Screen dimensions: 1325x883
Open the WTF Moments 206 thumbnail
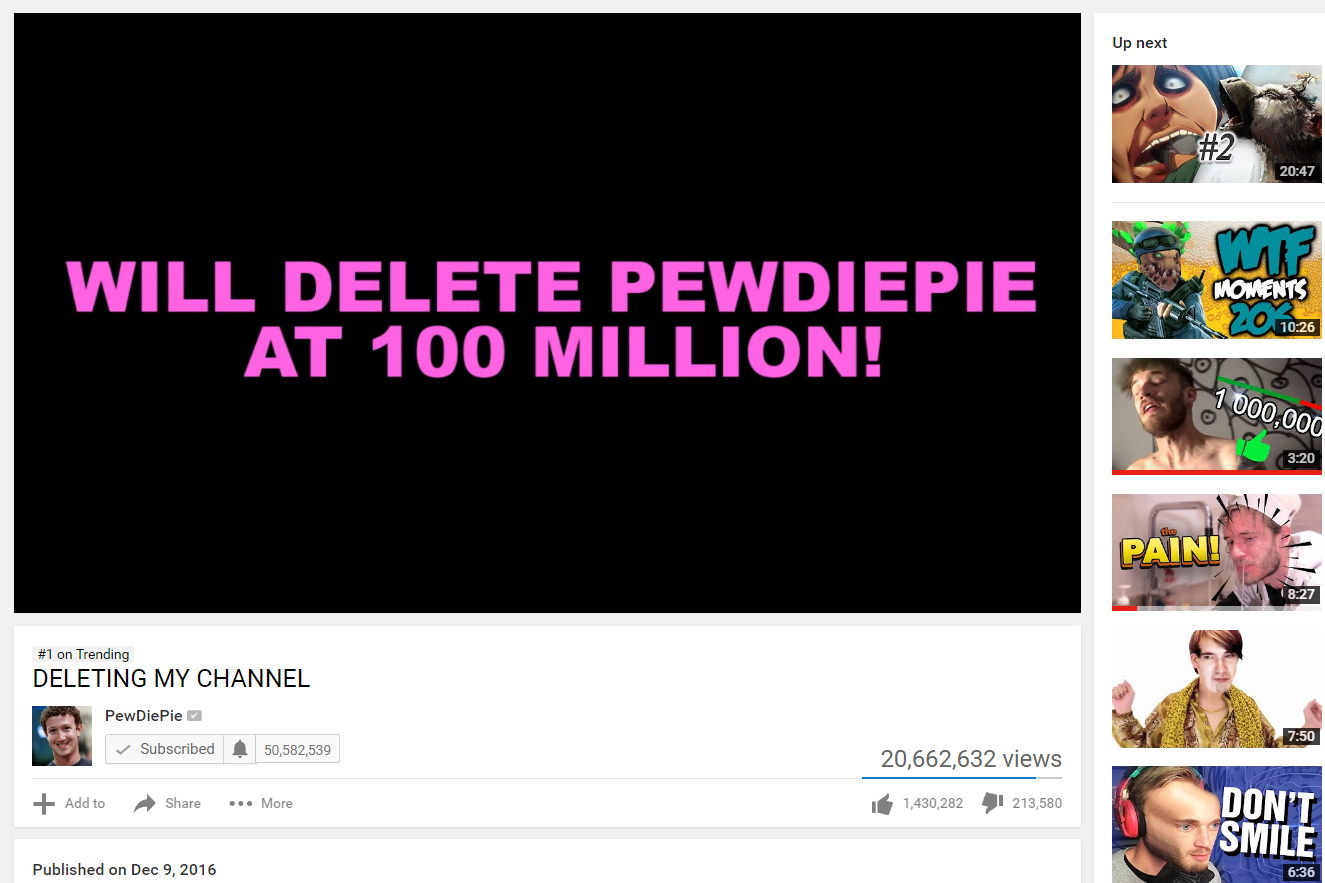click(x=1217, y=280)
